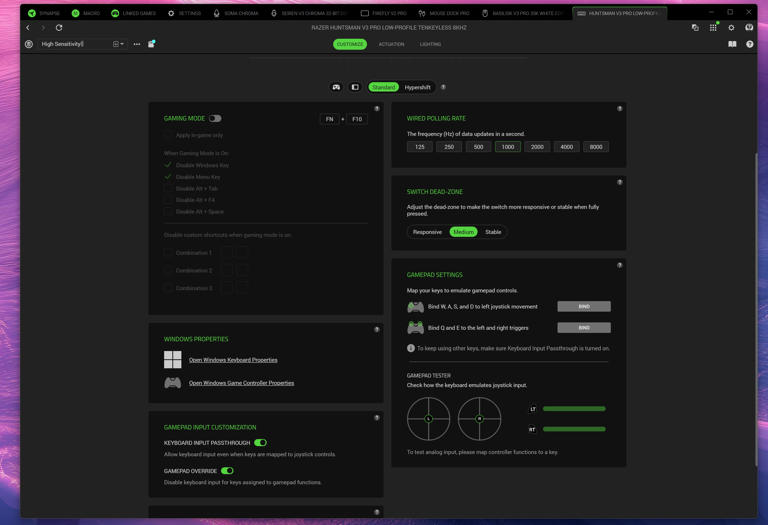Choose Stable dead-zone option
Viewport: 768px width, 525px height.
(x=493, y=232)
